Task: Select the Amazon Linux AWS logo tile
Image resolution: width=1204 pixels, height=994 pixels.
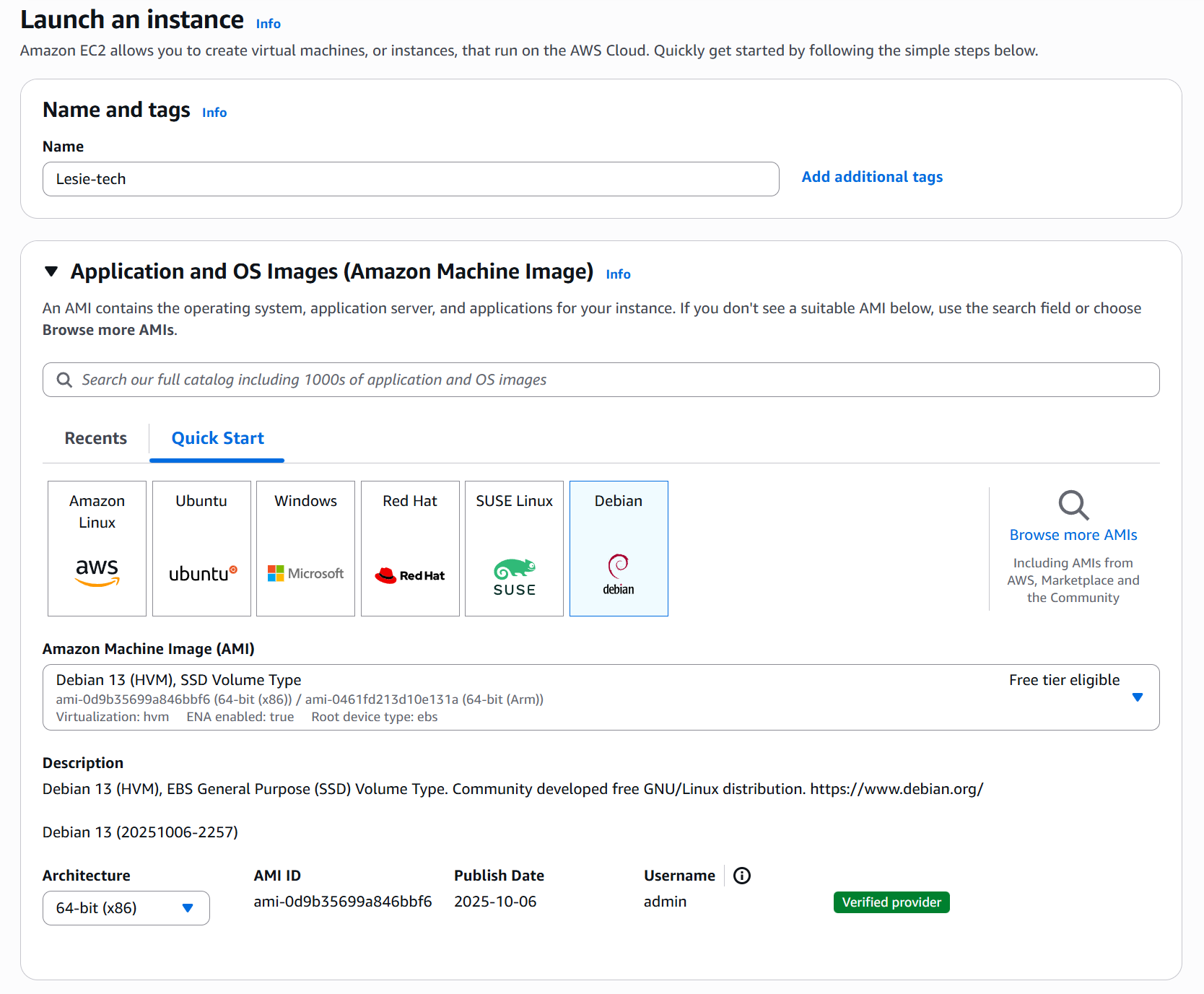Action: pos(97,549)
